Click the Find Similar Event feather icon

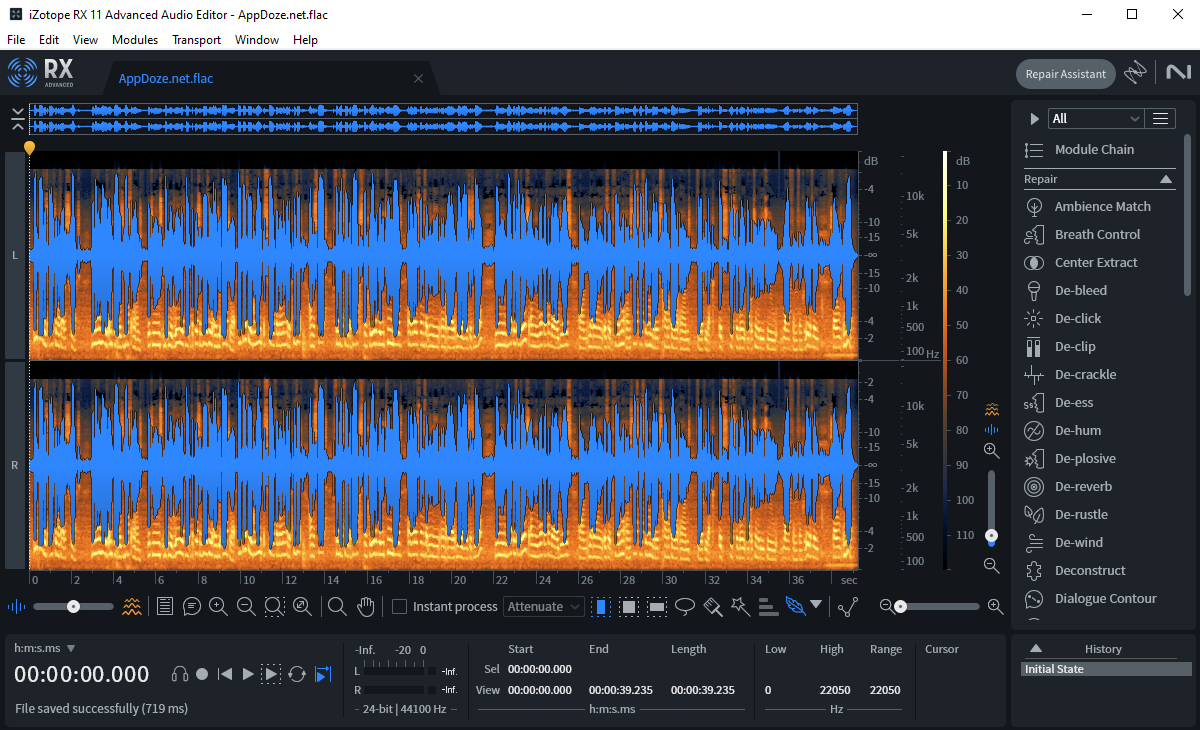tap(796, 606)
